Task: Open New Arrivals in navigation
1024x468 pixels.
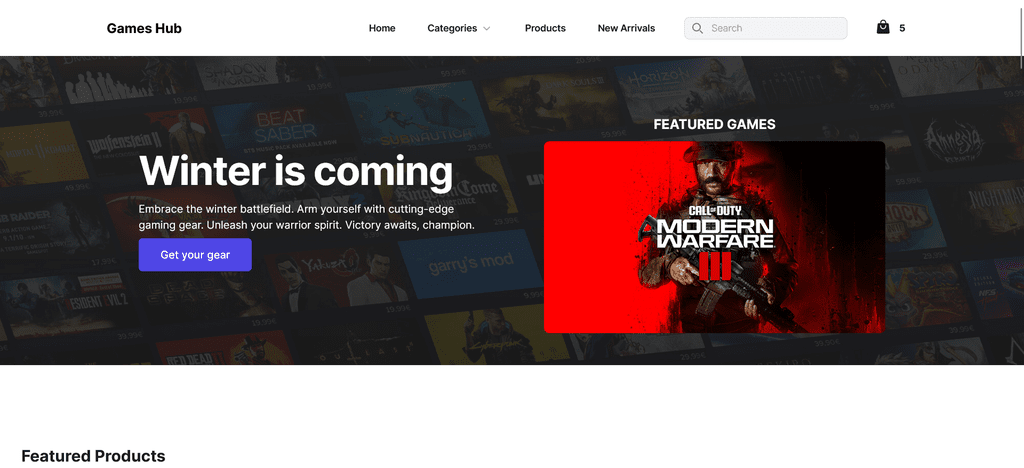Action: pyautogui.click(x=626, y=28)
